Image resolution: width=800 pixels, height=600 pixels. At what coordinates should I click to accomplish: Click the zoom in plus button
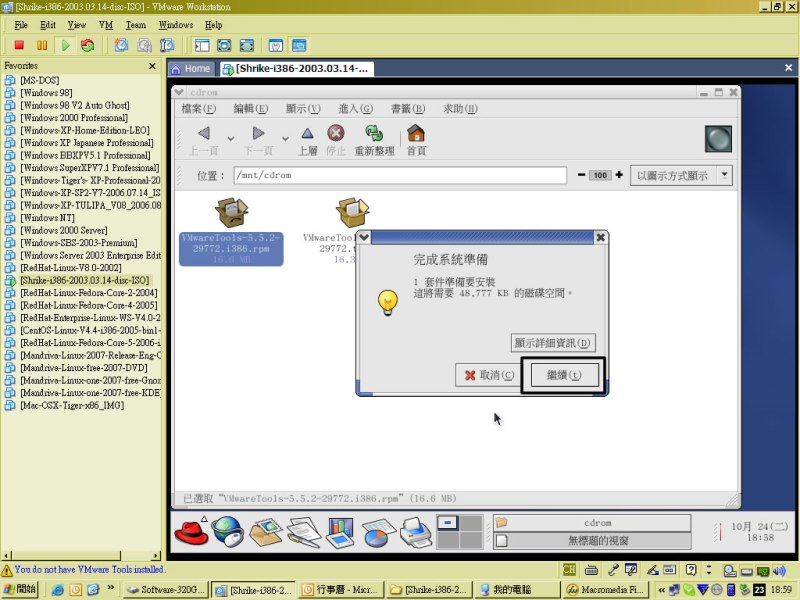point(619,175)
